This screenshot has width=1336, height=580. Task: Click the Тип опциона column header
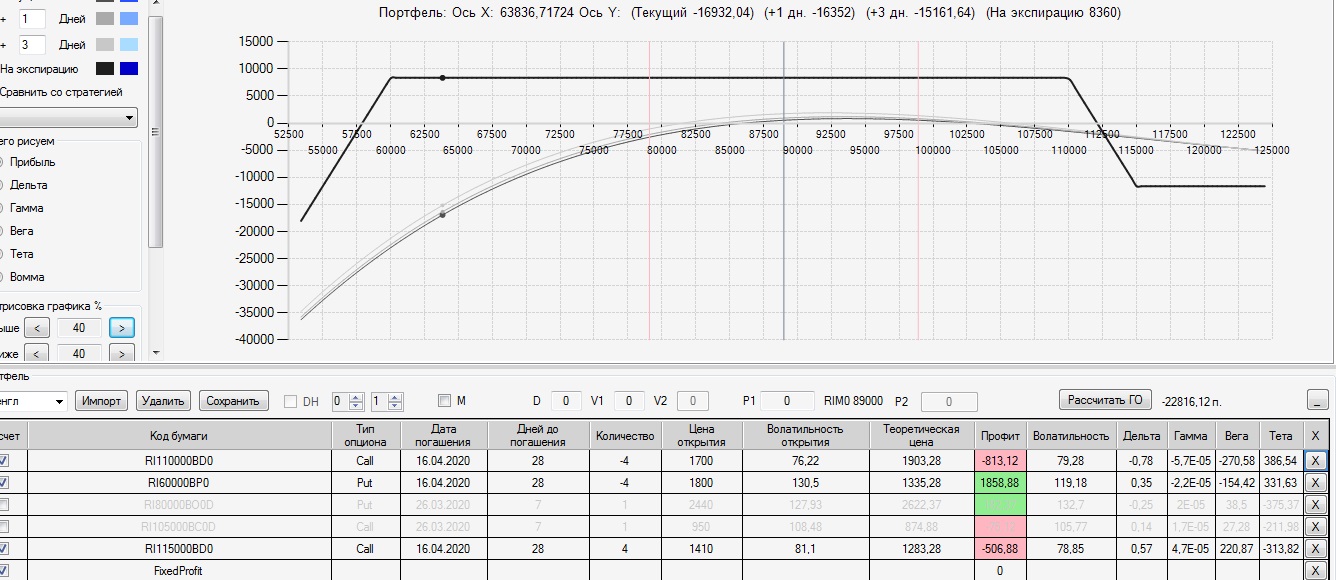tap(365, 436)
